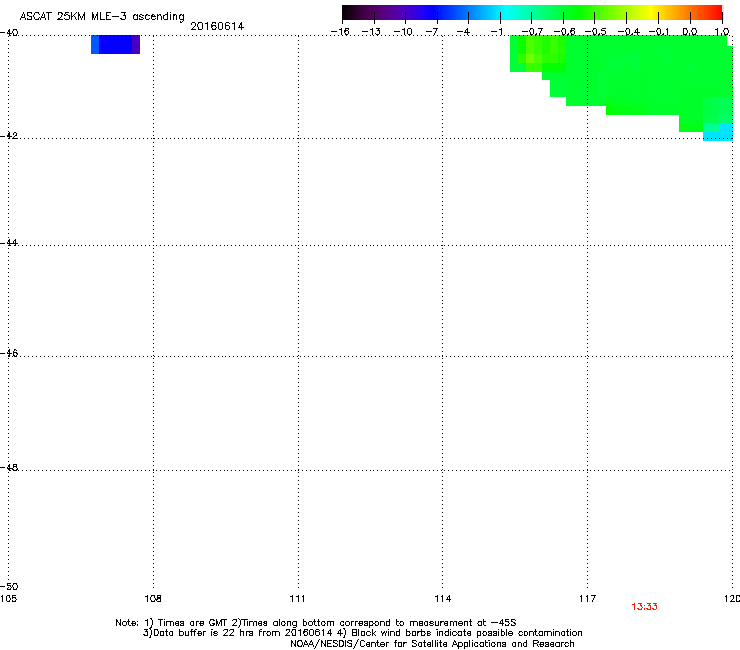The image size is (740, 650).
Task: Click the longitude axis label "111"
Action: click(297, 599)
